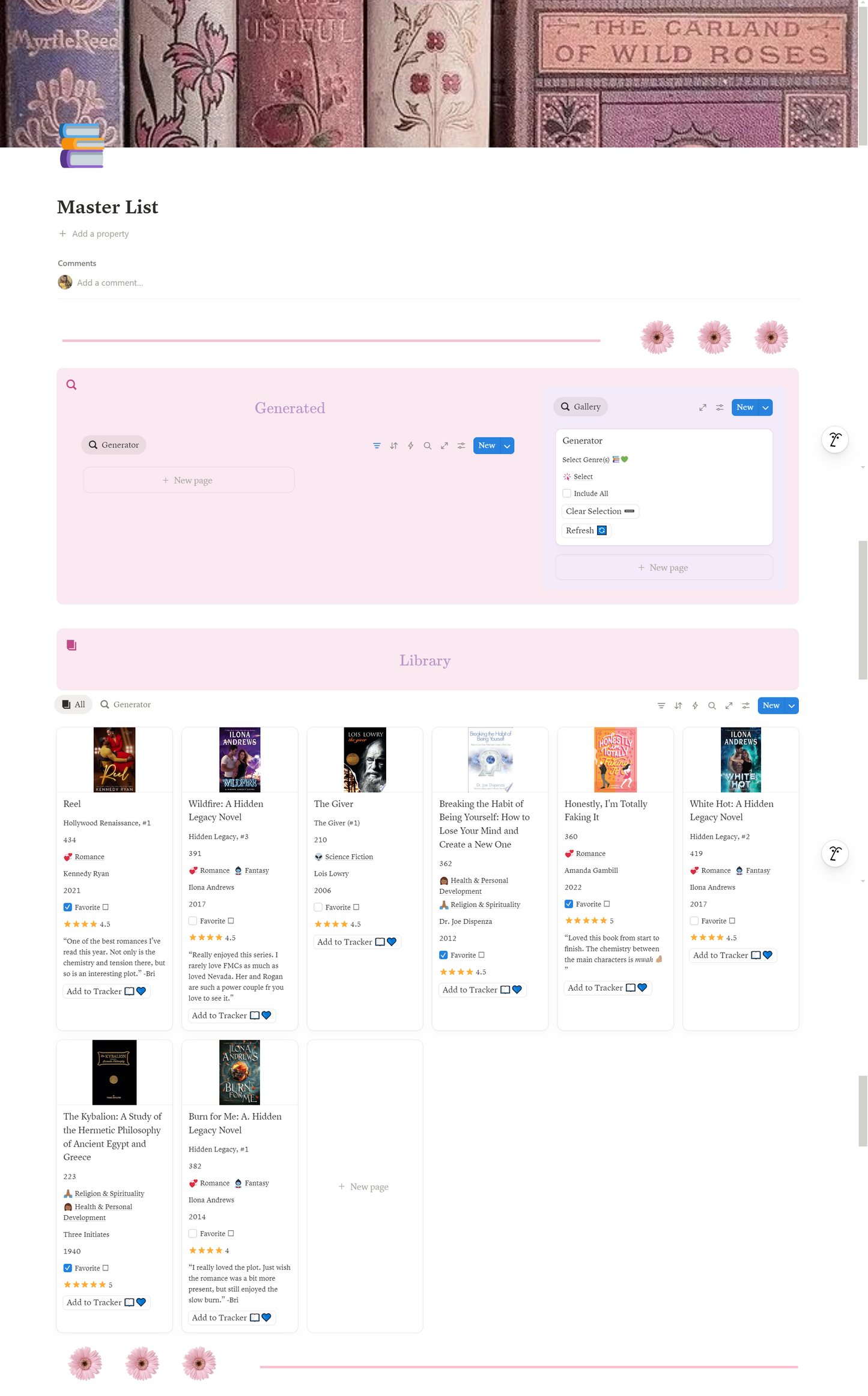Click the pink magnifier icon in Generated callout
The height and width of the screenshot is (1396, 868).
[71, 384]
